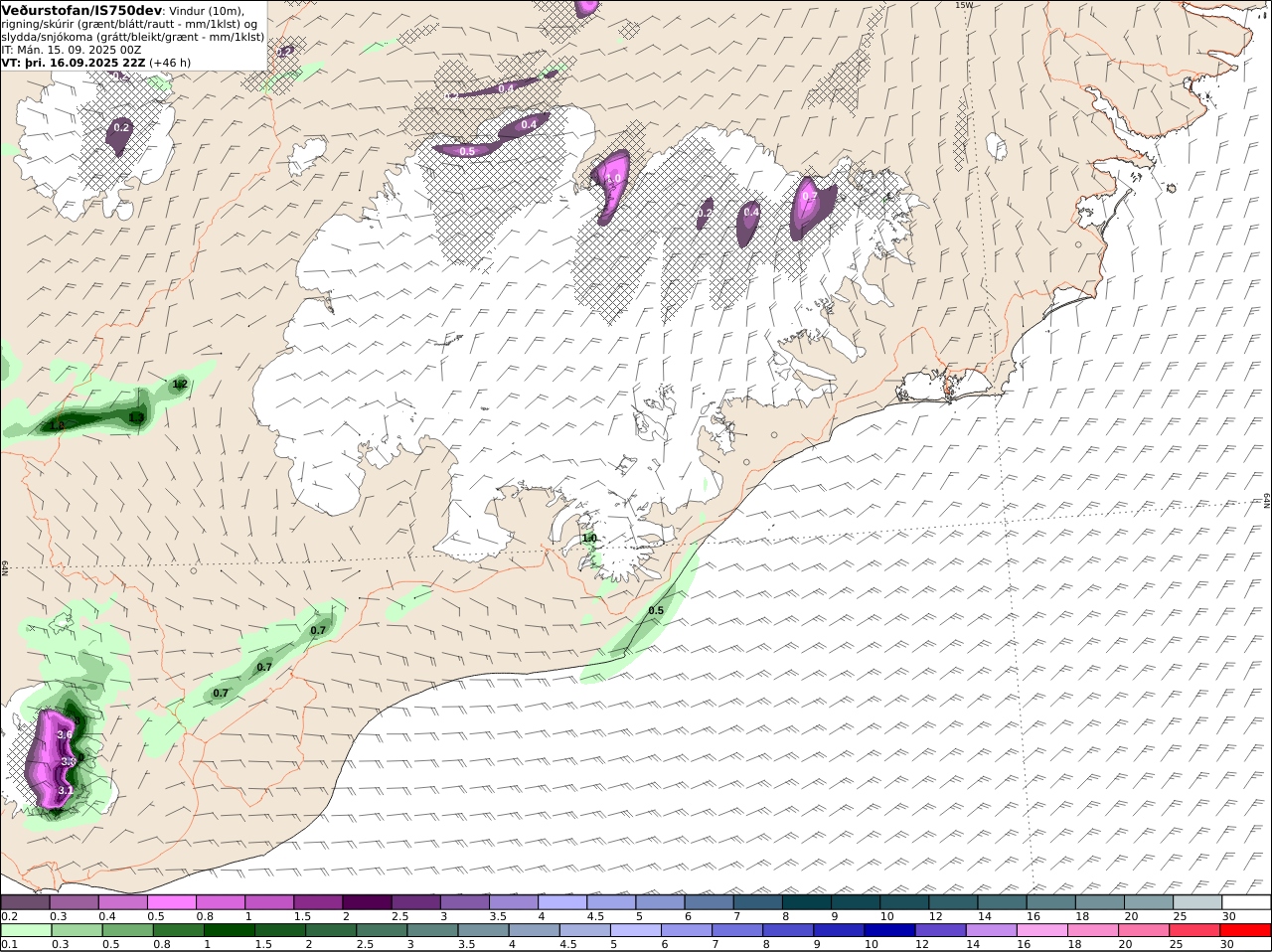Select the valid time line 'VT: þri. 16.09.2025 22Z'
Screen dimensions: 1272x952
coord(75,63)
